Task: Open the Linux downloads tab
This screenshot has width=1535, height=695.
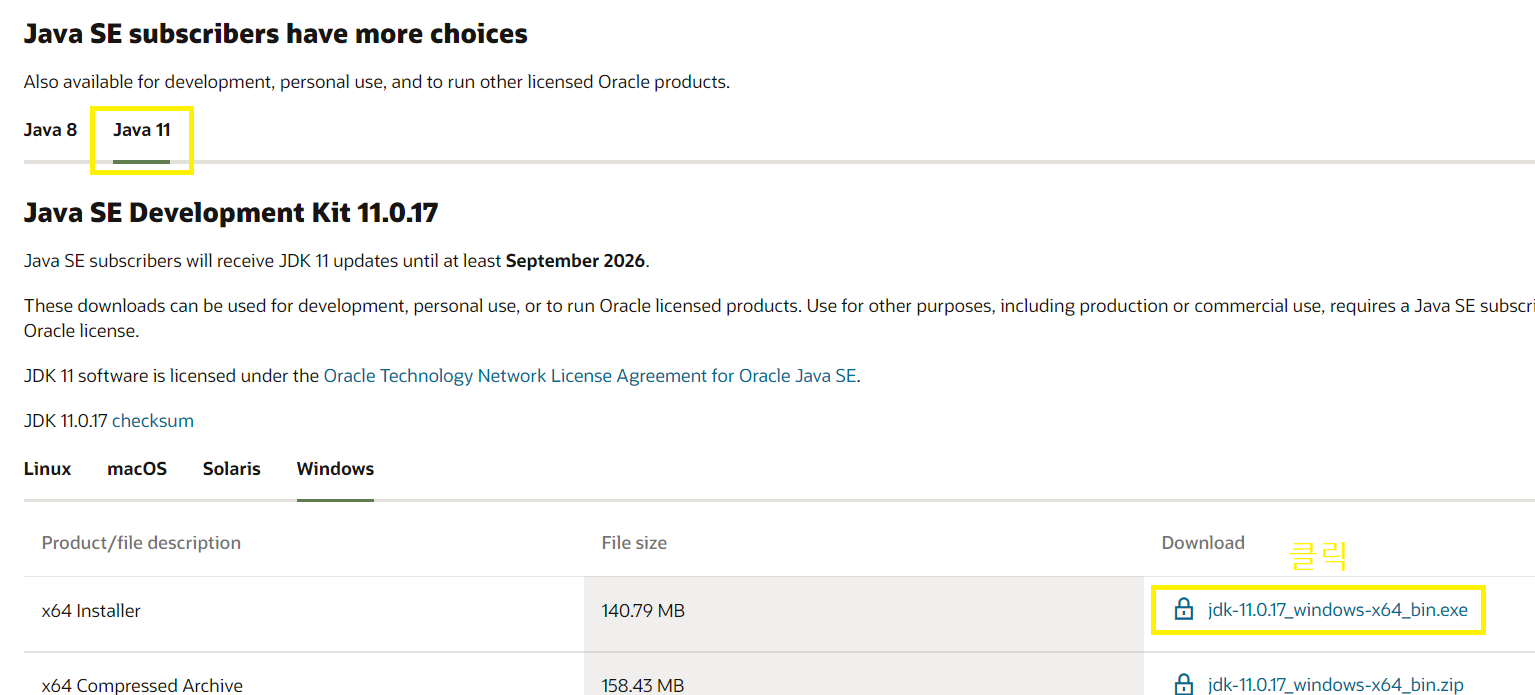Action: (47, 469)
